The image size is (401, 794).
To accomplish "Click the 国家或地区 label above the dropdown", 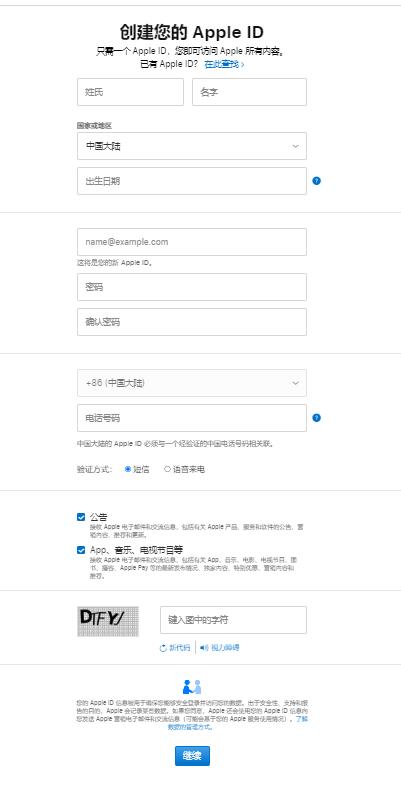I will [94, 126].
